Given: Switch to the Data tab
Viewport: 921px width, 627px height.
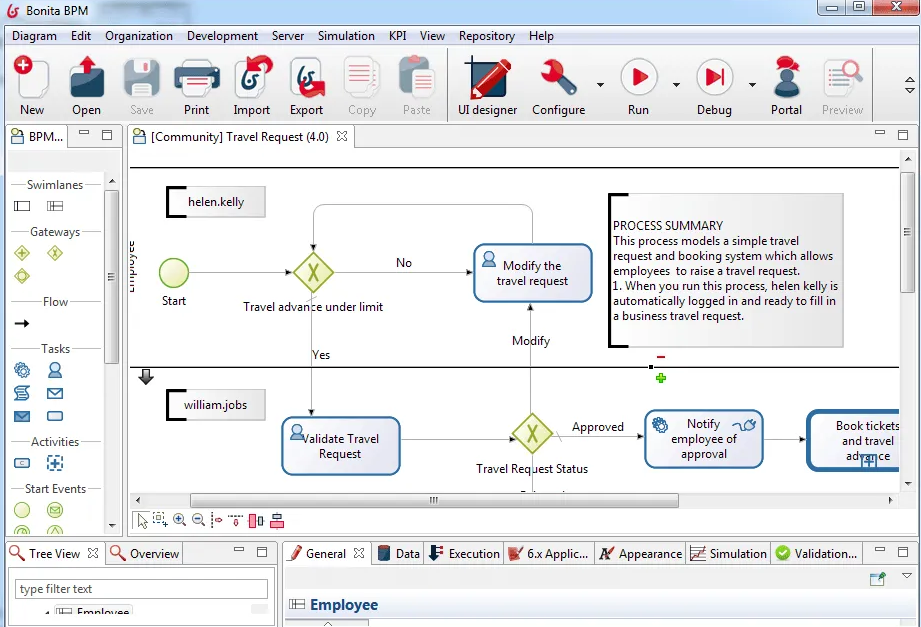Looking at the screenshot, I should 399,554.
